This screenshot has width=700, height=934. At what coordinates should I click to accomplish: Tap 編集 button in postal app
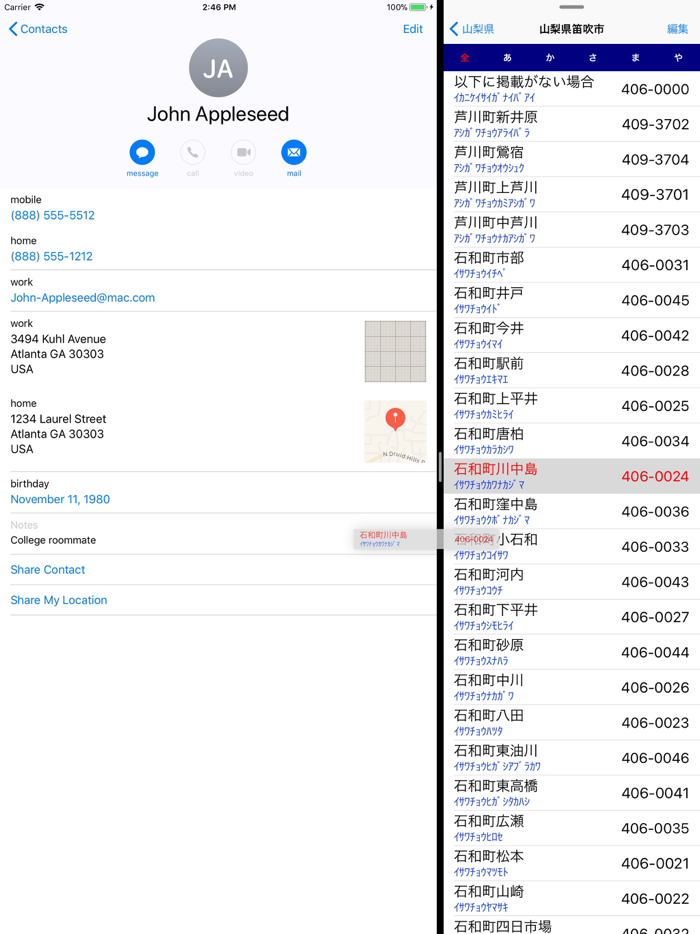coord(677,29)
